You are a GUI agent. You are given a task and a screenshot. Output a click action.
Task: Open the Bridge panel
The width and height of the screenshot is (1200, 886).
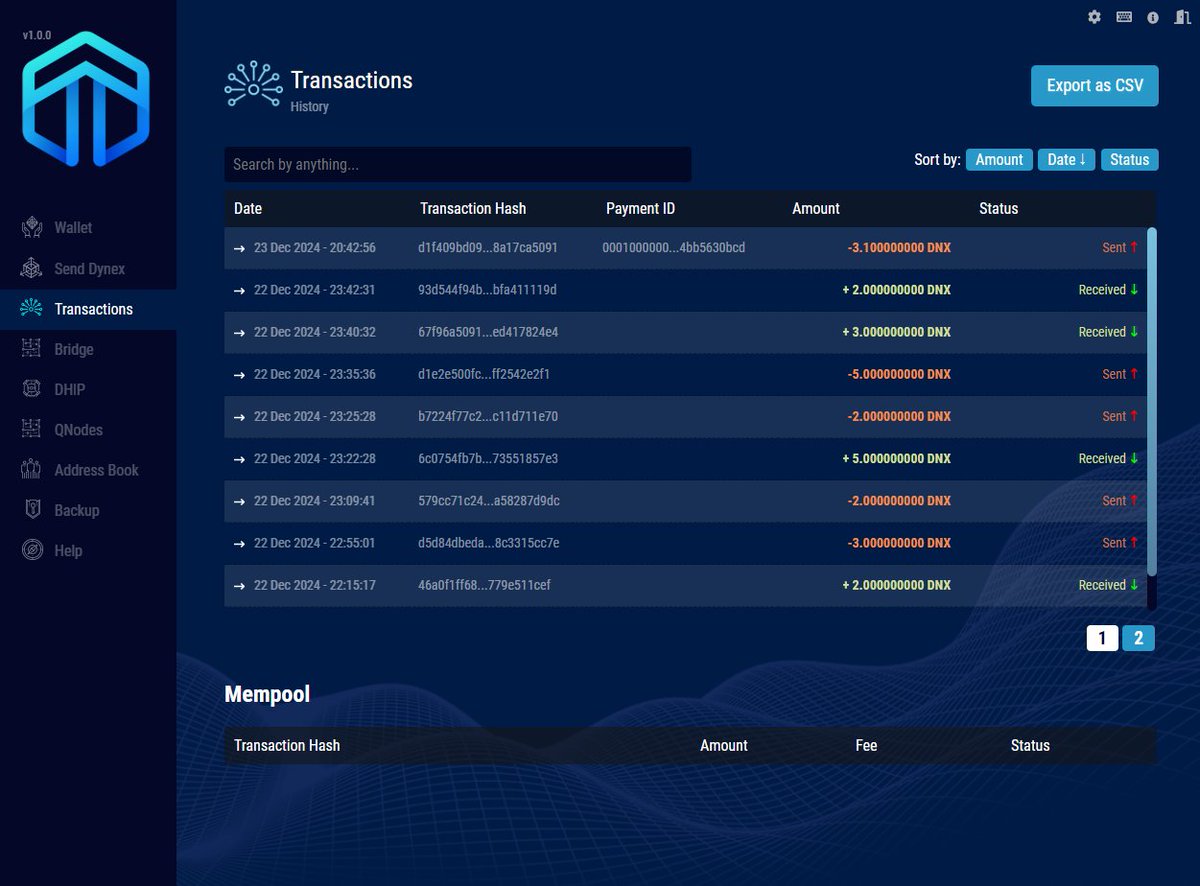[76, 349]
